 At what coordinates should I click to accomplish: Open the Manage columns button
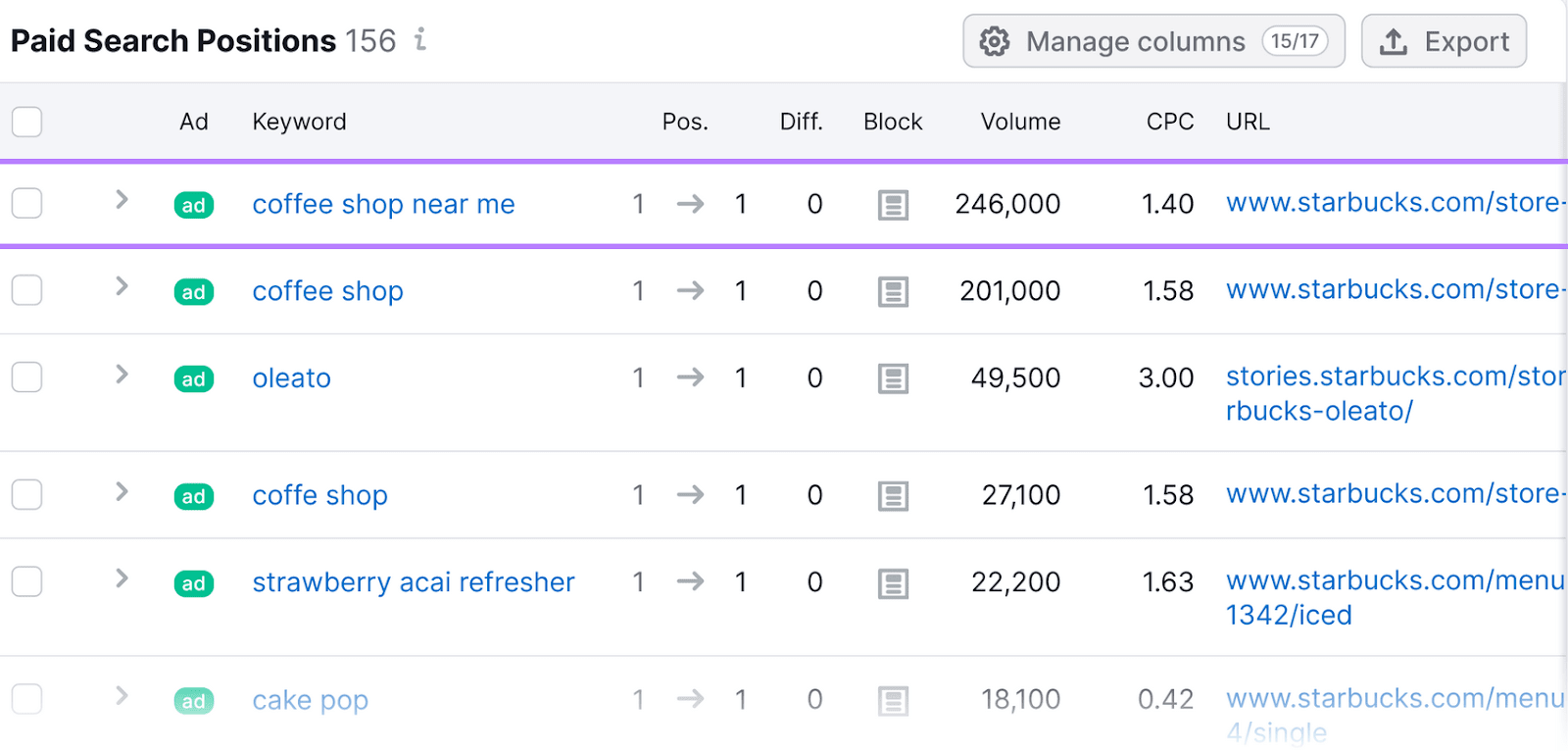pos(1153,41)
